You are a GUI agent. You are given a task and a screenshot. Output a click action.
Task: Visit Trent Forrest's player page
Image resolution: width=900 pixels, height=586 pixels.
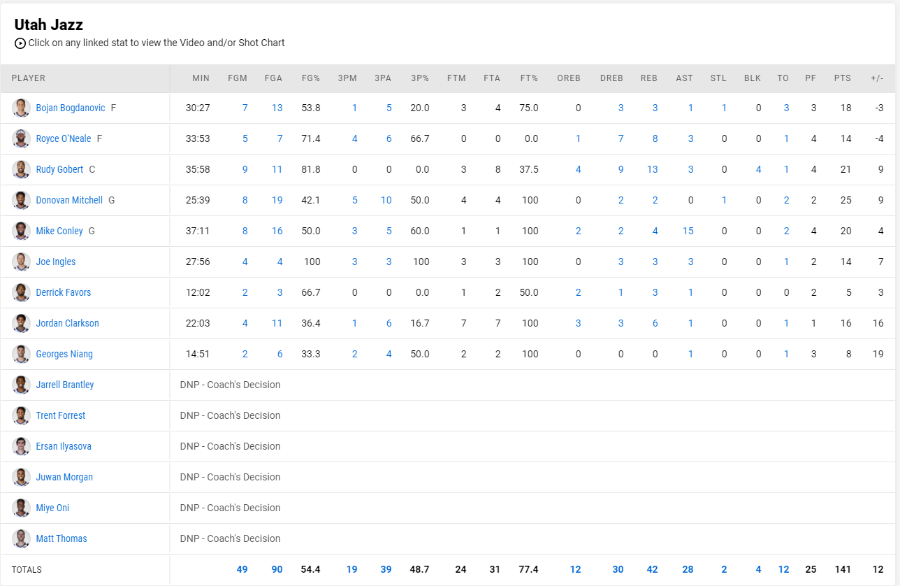[60, 416]
